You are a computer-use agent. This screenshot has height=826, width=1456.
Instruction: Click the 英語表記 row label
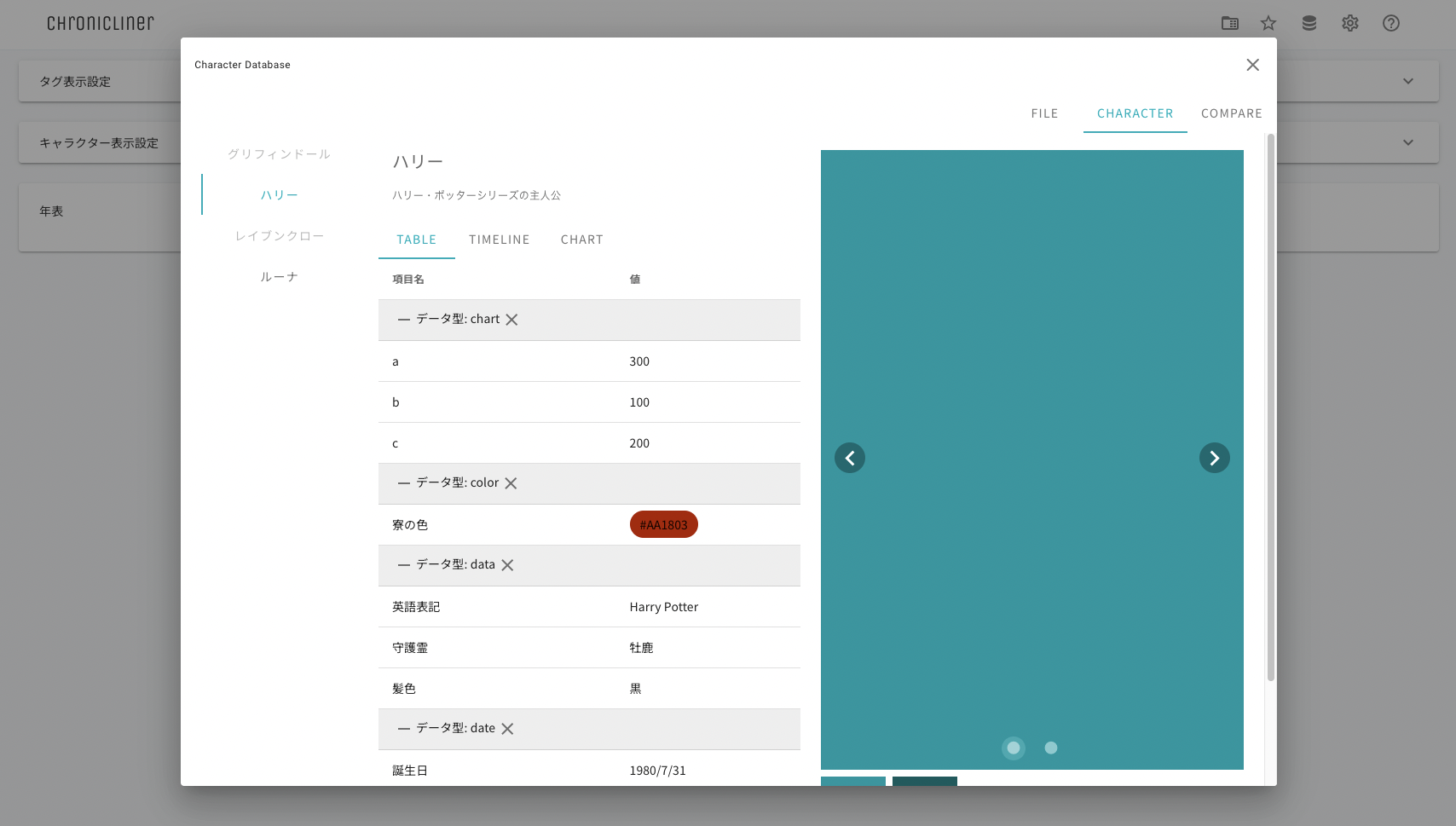[416, 607]
